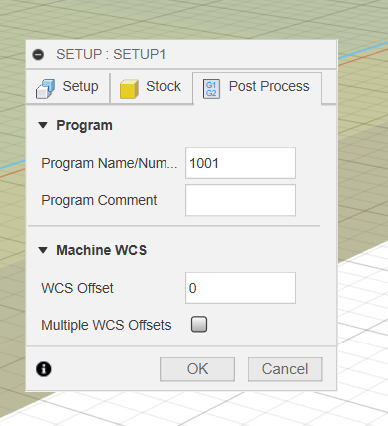This screenshot has height=426, width=388.
Task: Switch to the Setup tab
Action: [x=68, y=88]
